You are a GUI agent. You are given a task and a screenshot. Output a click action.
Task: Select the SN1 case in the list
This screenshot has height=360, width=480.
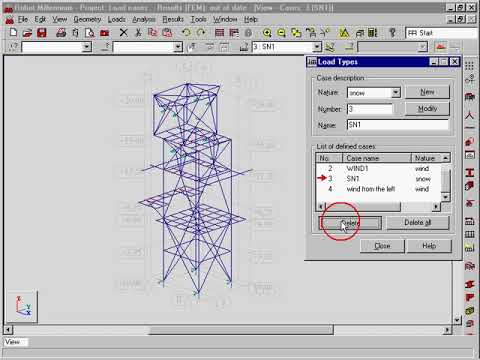click(378, 179)
